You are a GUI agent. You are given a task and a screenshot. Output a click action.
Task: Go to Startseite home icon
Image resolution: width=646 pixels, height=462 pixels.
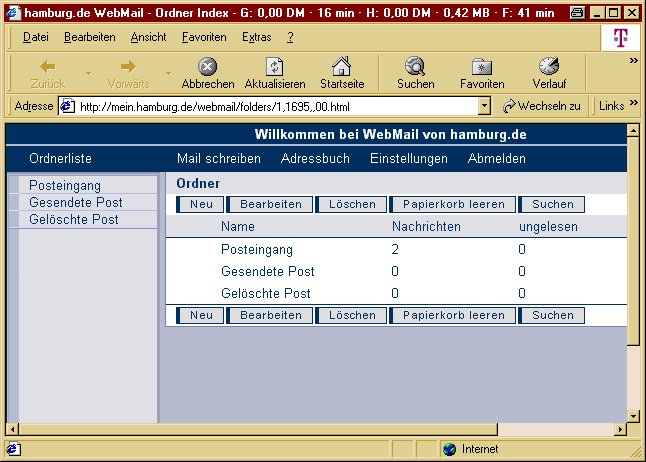(341, 67)
